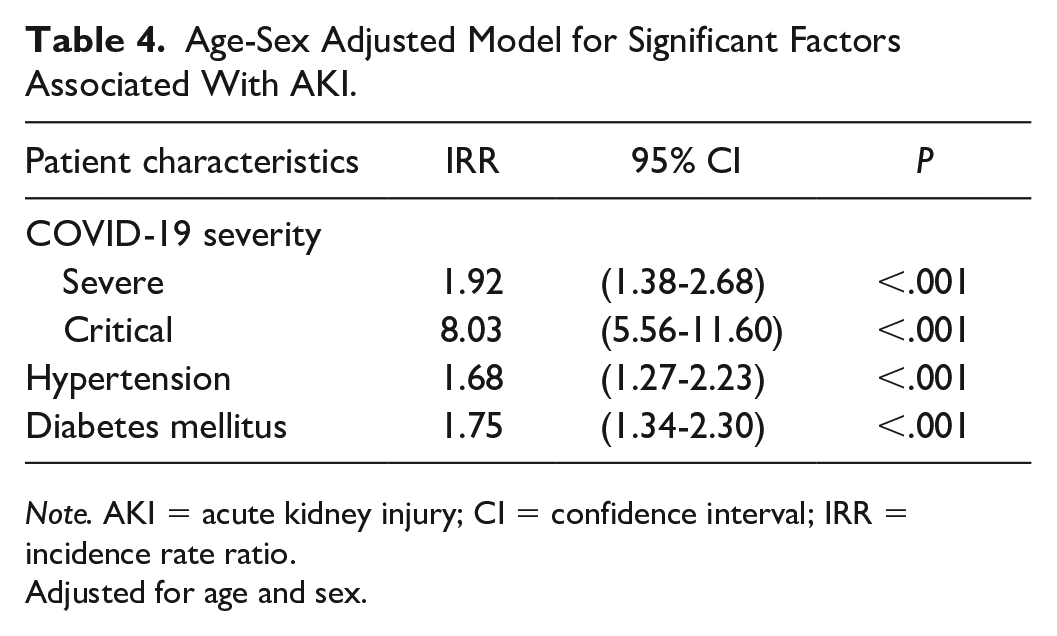Image resolution: width=1057 pixels, height=636 pixels.
Task: Select the confidence interval (1.34-2.30)
Action: pos(683,427)
